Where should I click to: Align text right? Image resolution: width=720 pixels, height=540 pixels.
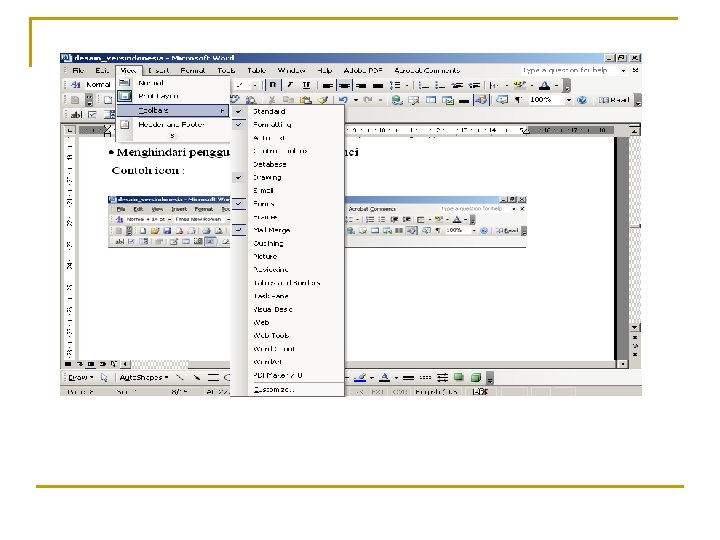click(361, 85)
